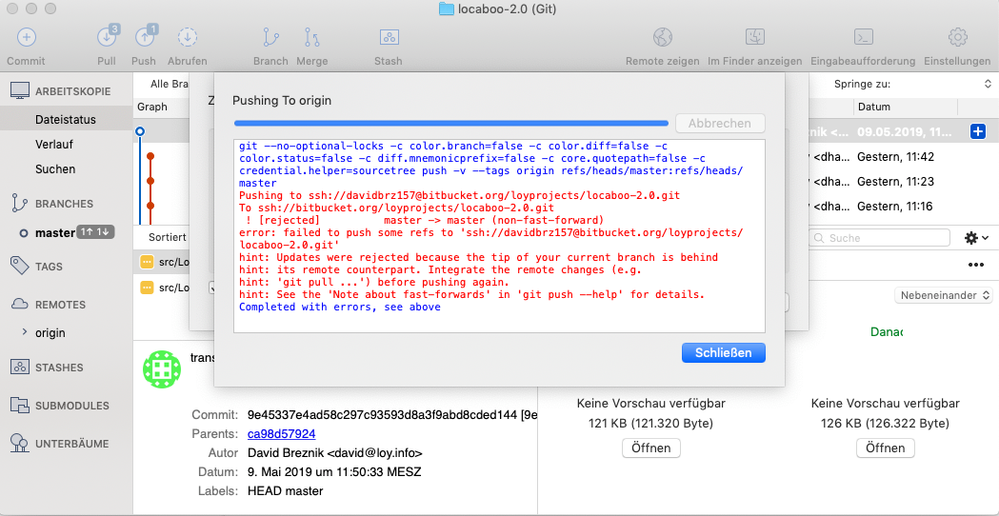Click the Abbrechen button

click(720, 123)
